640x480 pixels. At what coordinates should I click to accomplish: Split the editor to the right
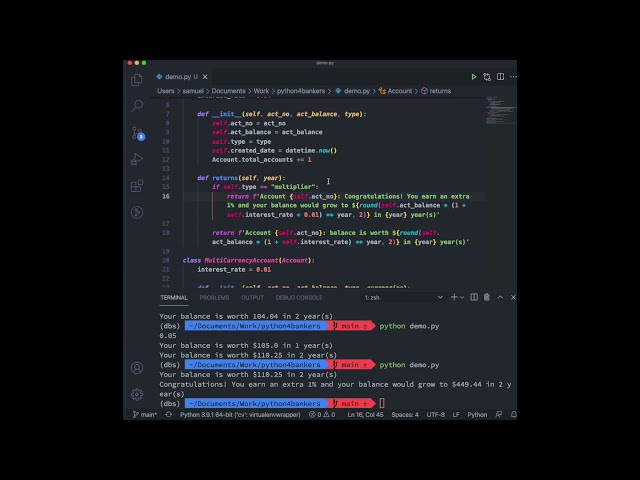tap(500, 77)
